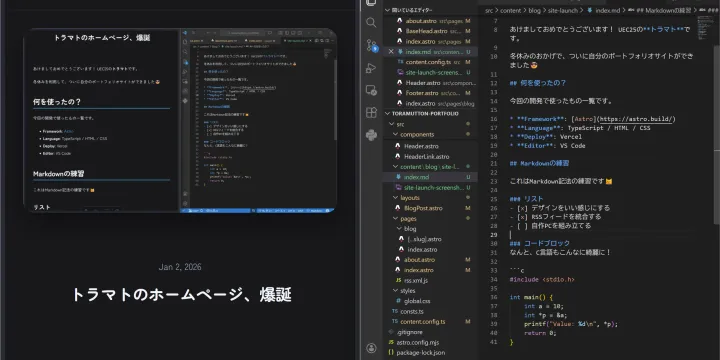The width and height of the screenshot is (720, 360).
Task: Click the Astro icon beside Footer.astro
Action: tap(399, 93)
